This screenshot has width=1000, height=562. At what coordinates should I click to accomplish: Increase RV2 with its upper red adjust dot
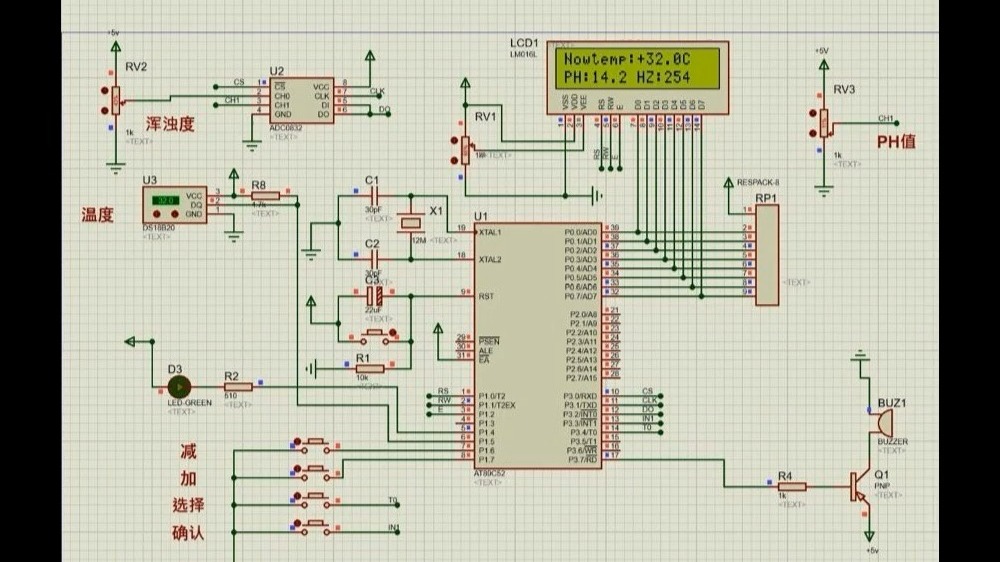pyautogui.click(x=105, y=91)
